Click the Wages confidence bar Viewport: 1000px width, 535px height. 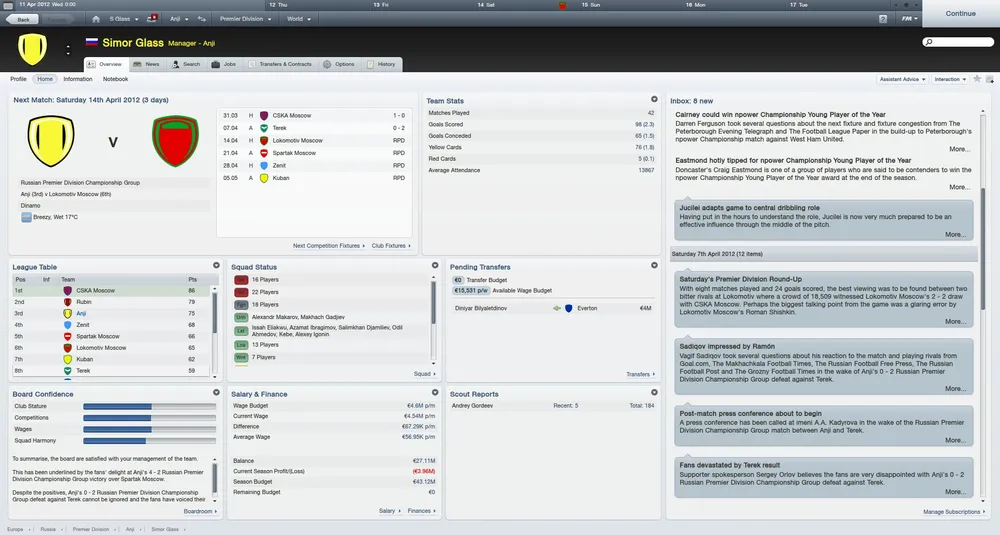click(149, 429)
